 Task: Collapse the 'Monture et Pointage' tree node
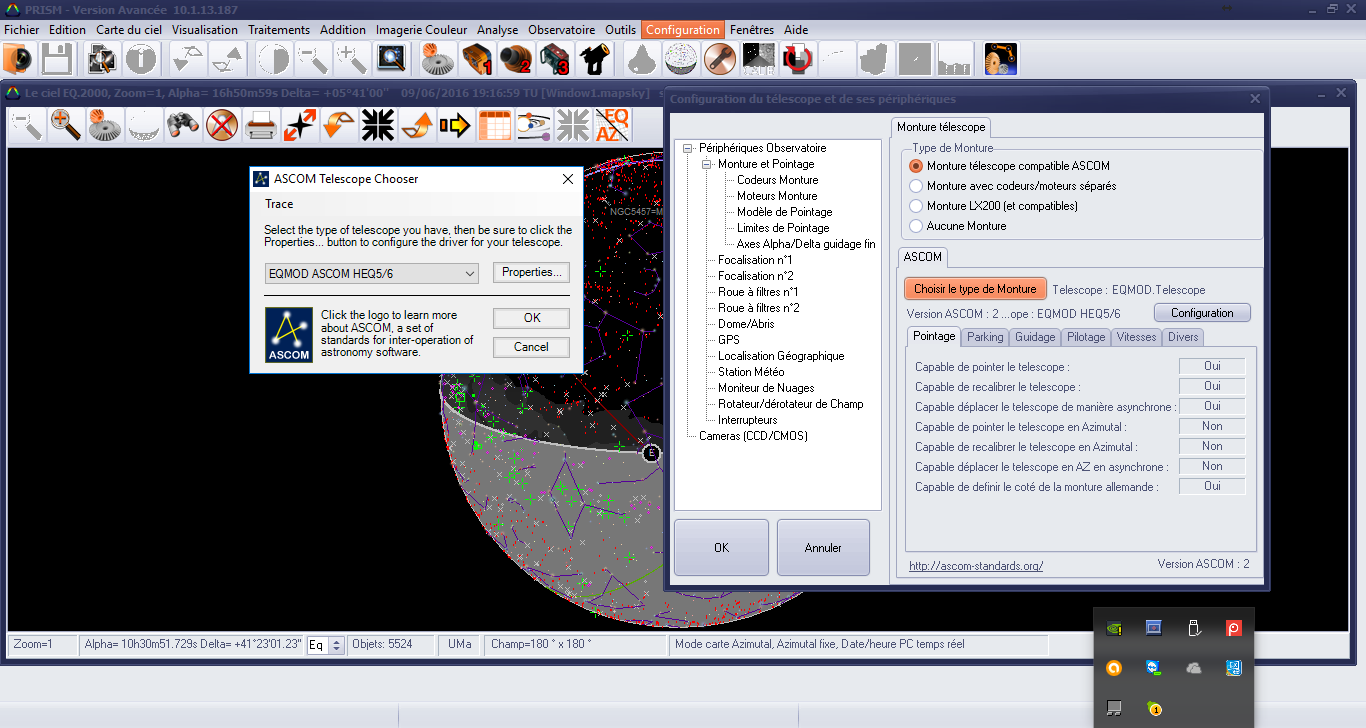coord(706,164)
